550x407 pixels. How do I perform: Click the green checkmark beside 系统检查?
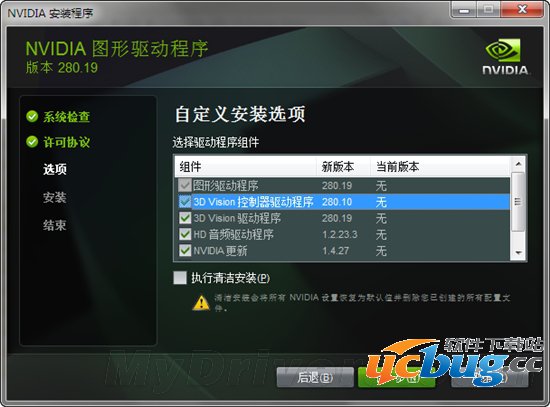click(x=32, y=116)
